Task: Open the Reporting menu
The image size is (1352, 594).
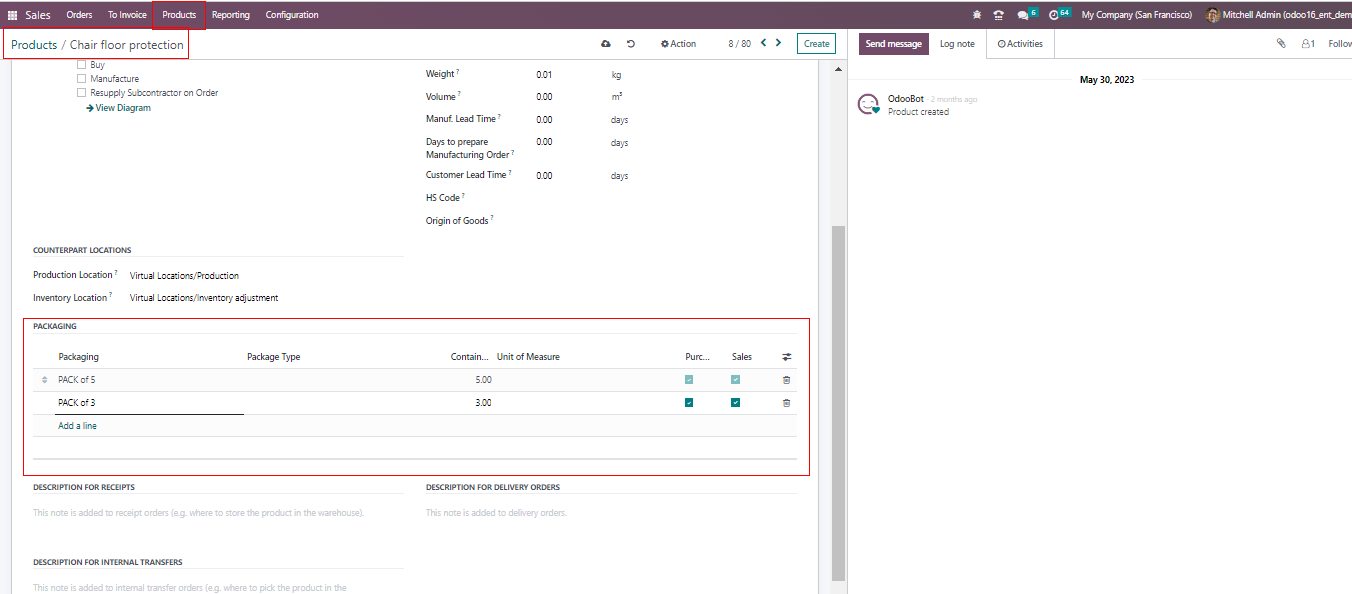Action: coord(231,15)
